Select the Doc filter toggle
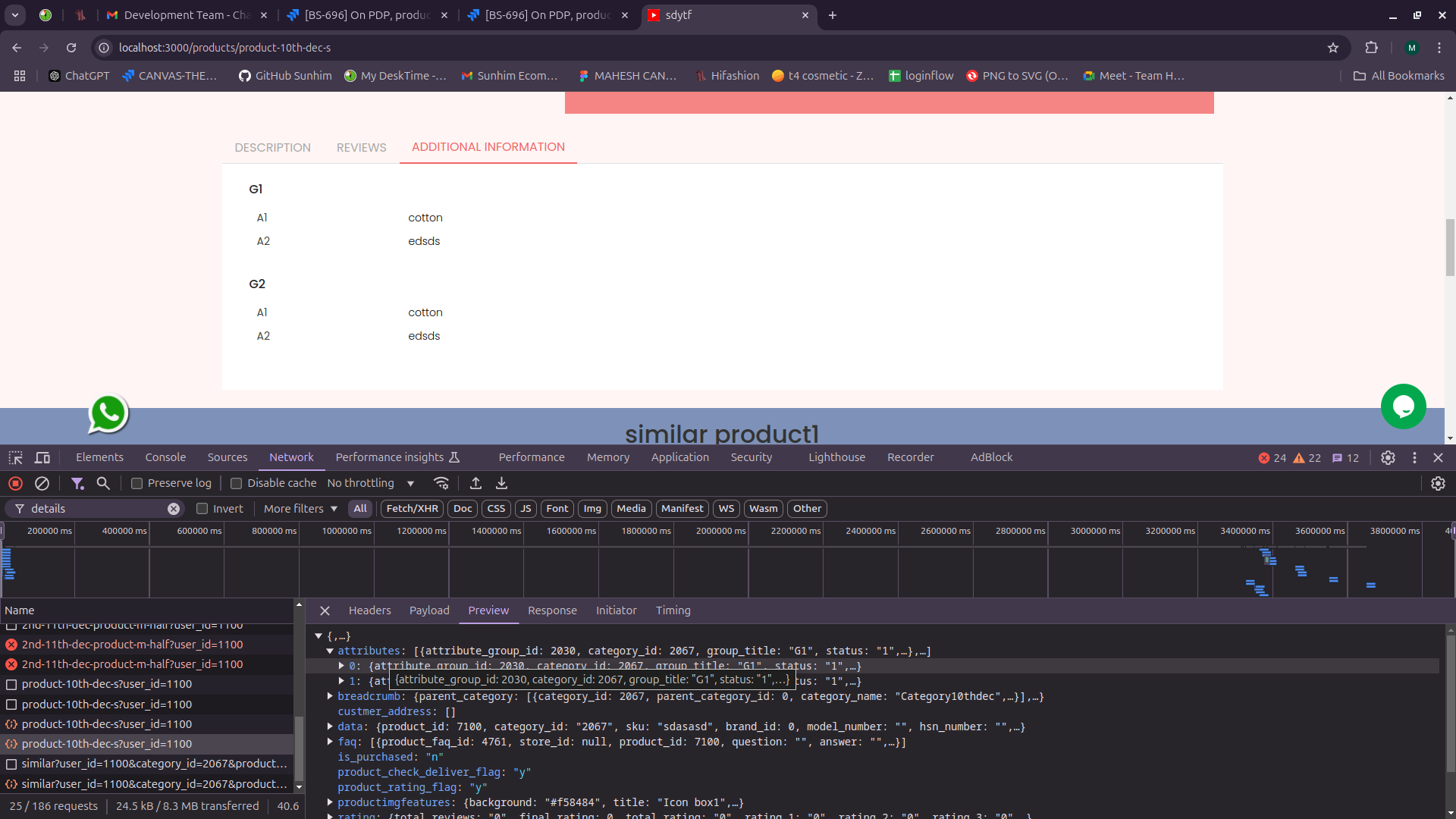The image size is (1456, 819). tap(463, 509)
